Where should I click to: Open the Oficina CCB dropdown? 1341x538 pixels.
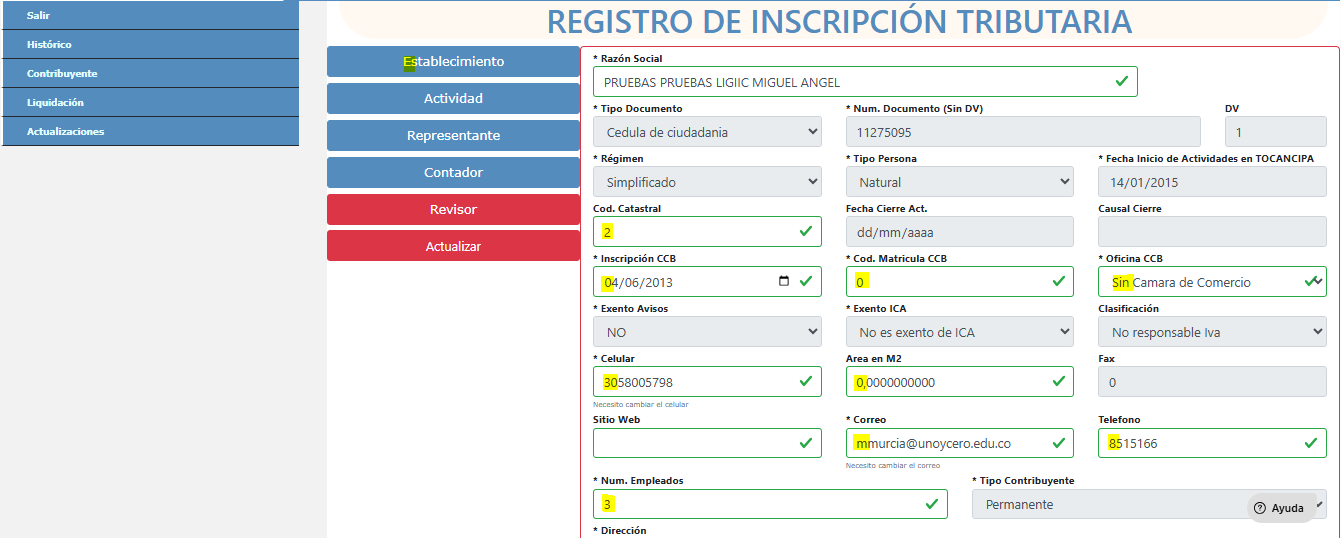tap(1213, 282)
